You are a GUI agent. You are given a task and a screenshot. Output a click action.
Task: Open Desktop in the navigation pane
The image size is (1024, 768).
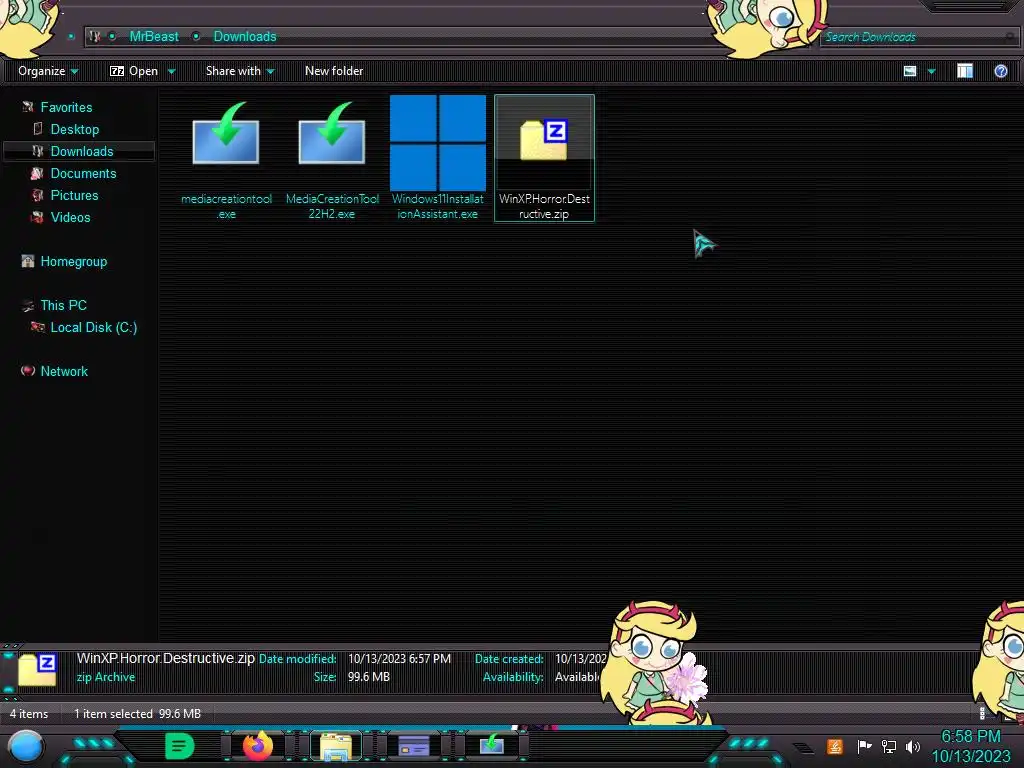click(74, 129)
